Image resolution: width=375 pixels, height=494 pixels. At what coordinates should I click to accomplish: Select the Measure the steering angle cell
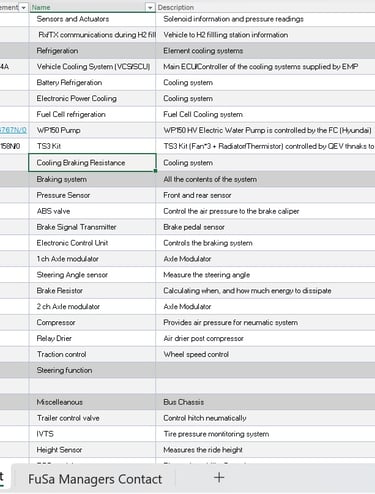[265, 275]
